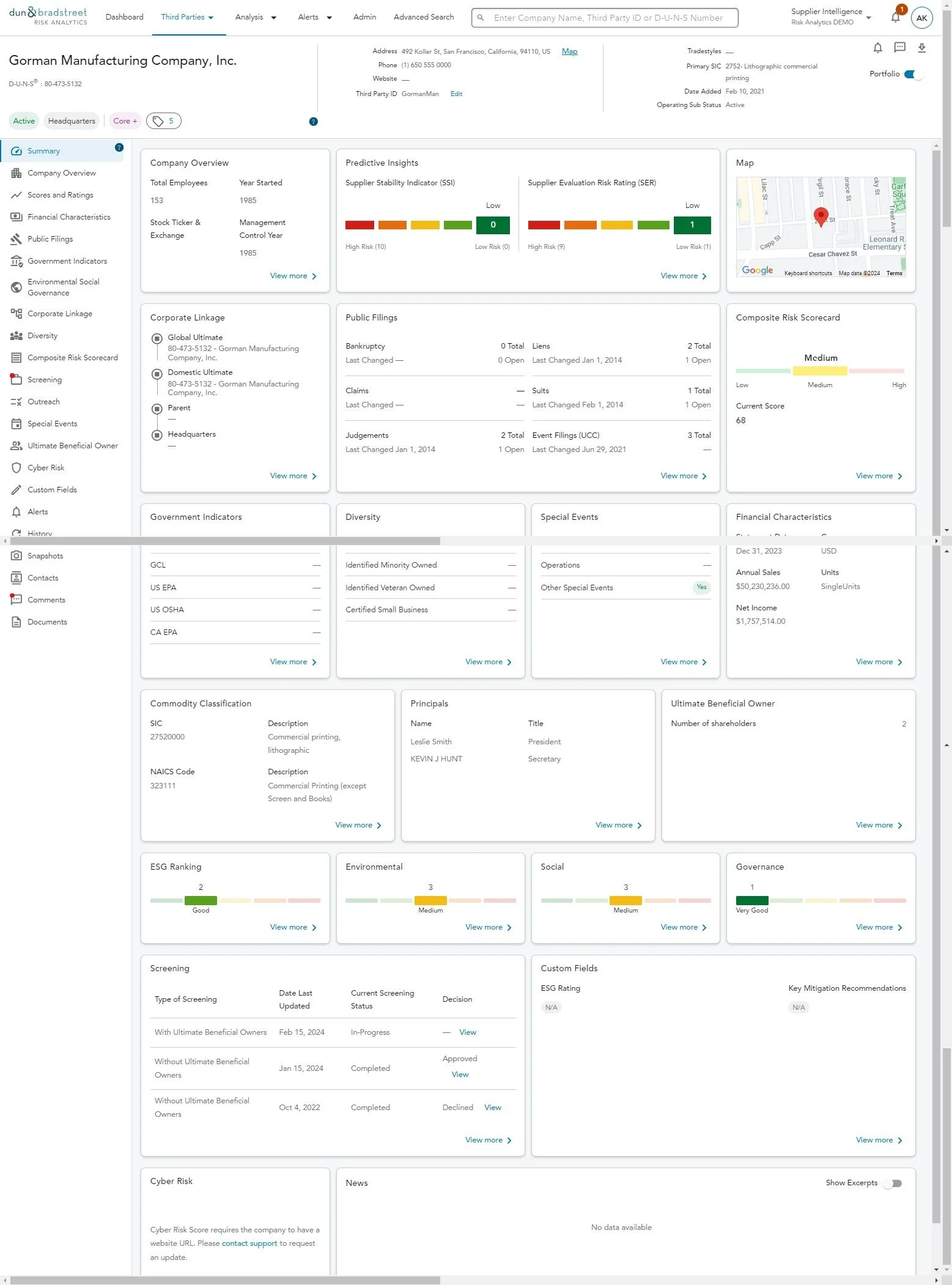Click the tags badge showing 5
Screen dimensions: 952x1285
163,121
